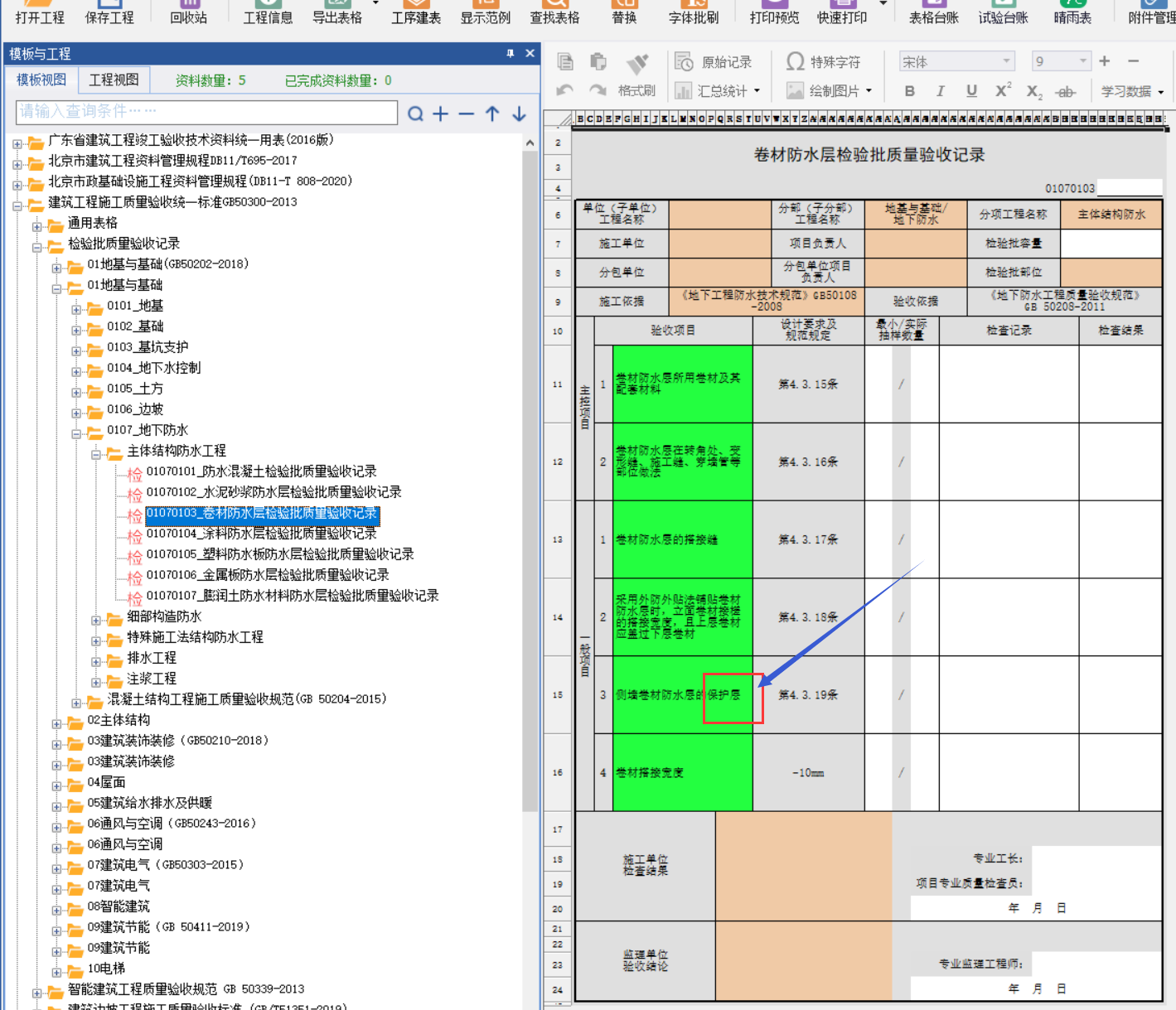Open 工序建表 tool
Screen dimensions: 1176x1010
point(416,12)
